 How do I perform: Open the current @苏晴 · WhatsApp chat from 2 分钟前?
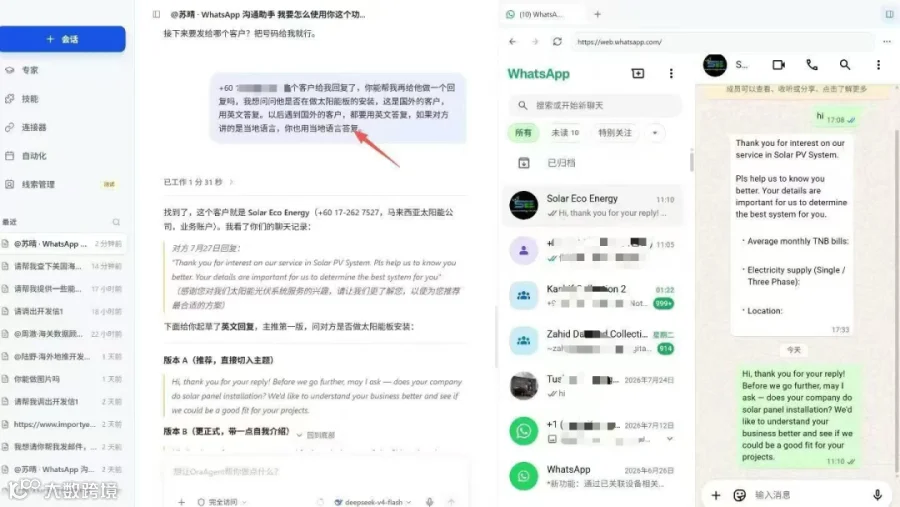[62, 244]
